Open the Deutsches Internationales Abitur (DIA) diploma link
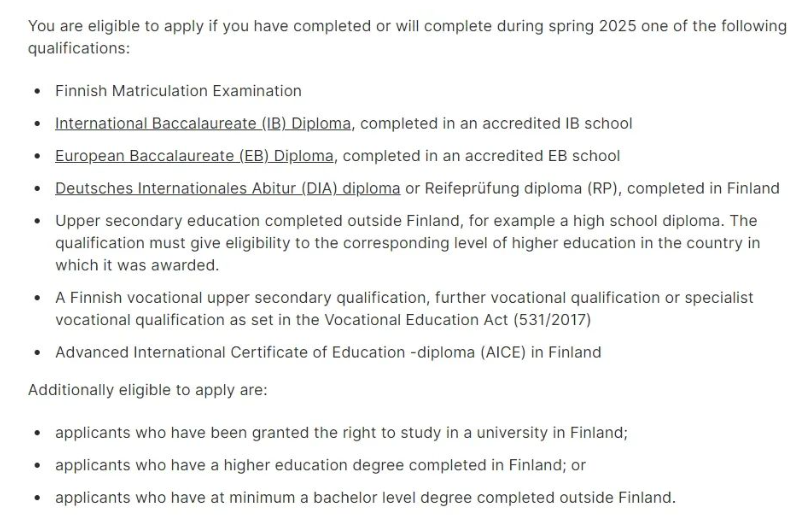The image size is (792, 525). pyautogui.click(x=227, y=188)
